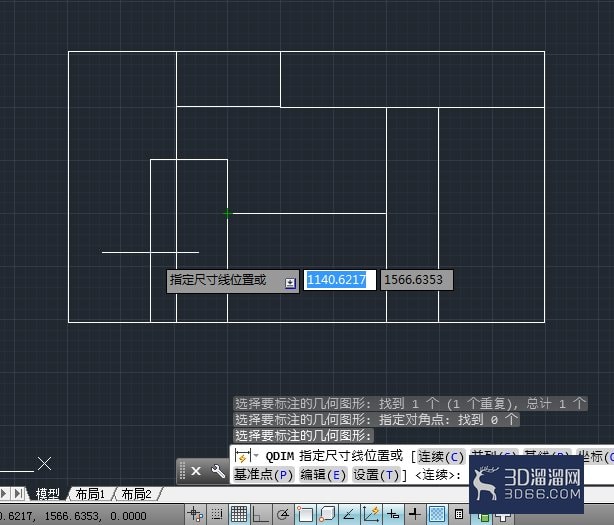Click QDIM command icon in command line
Screen dimensions: 614x525
tap(242, 456)
